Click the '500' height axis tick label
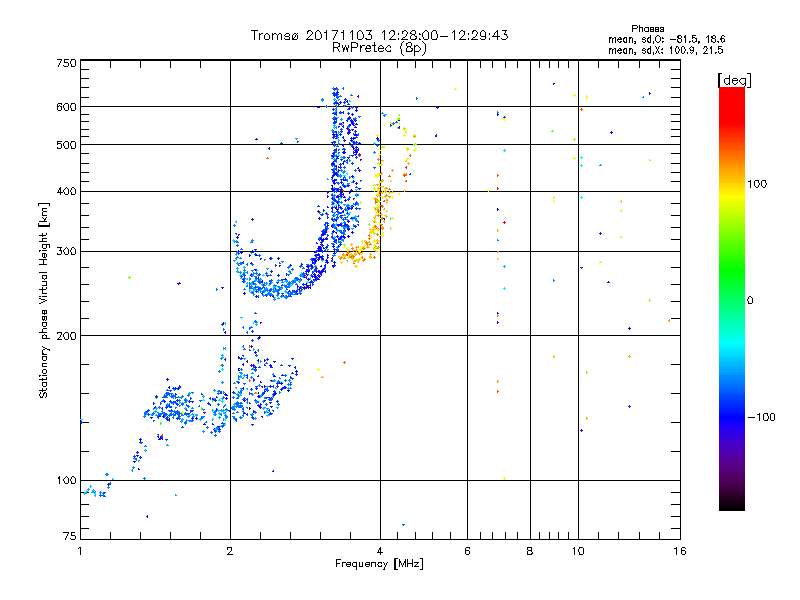The height and width of the screenshot is (600, 800). click(66, 145)
